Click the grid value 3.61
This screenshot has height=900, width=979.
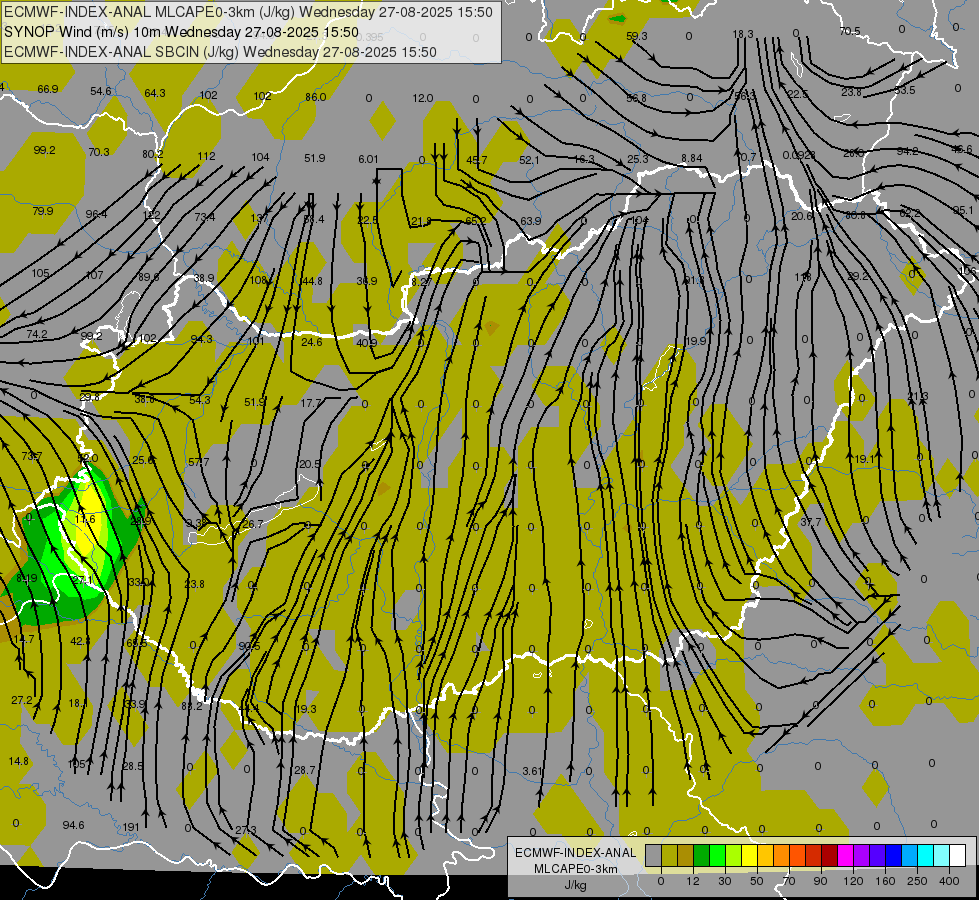pyautogui.click(x=532, y=771)
